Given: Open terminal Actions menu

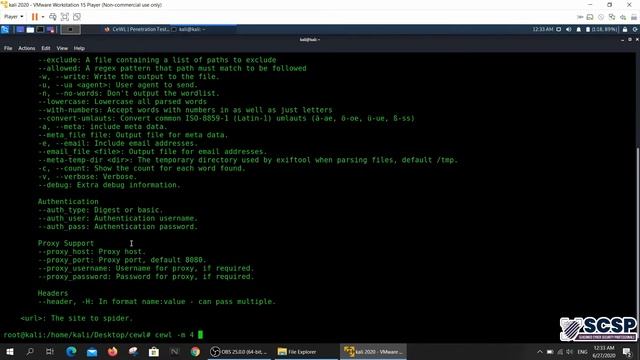Looking at the screenshot, I should 27,48.
